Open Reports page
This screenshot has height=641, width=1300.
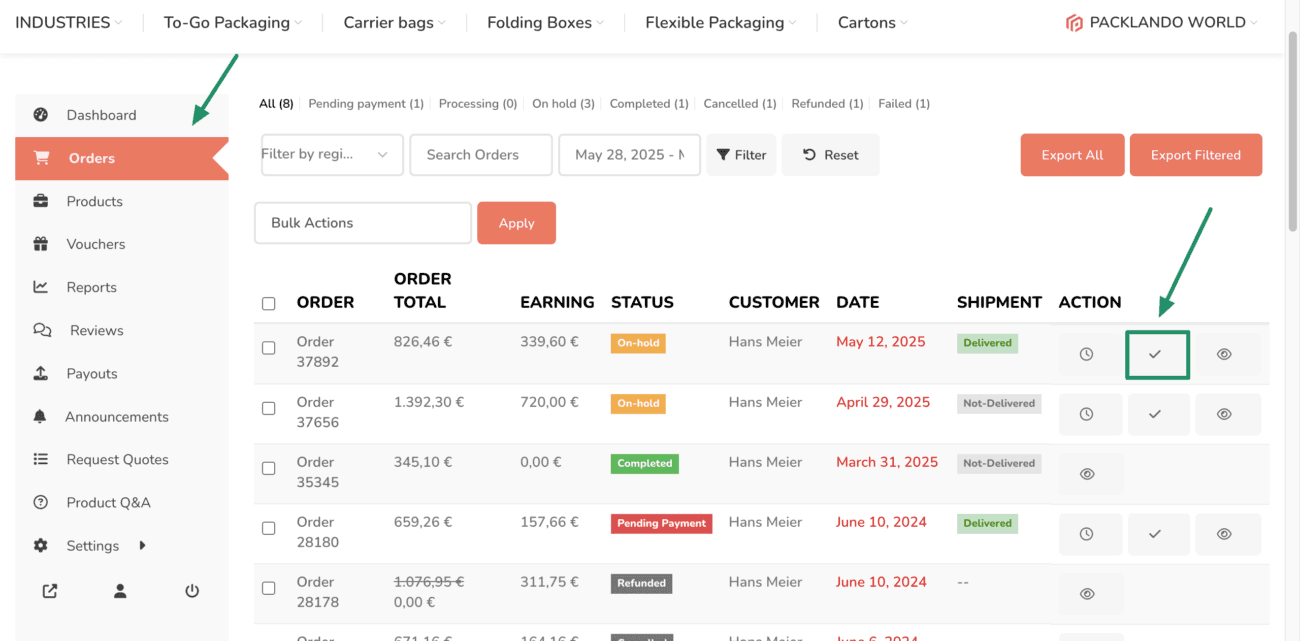pos(91,287)
